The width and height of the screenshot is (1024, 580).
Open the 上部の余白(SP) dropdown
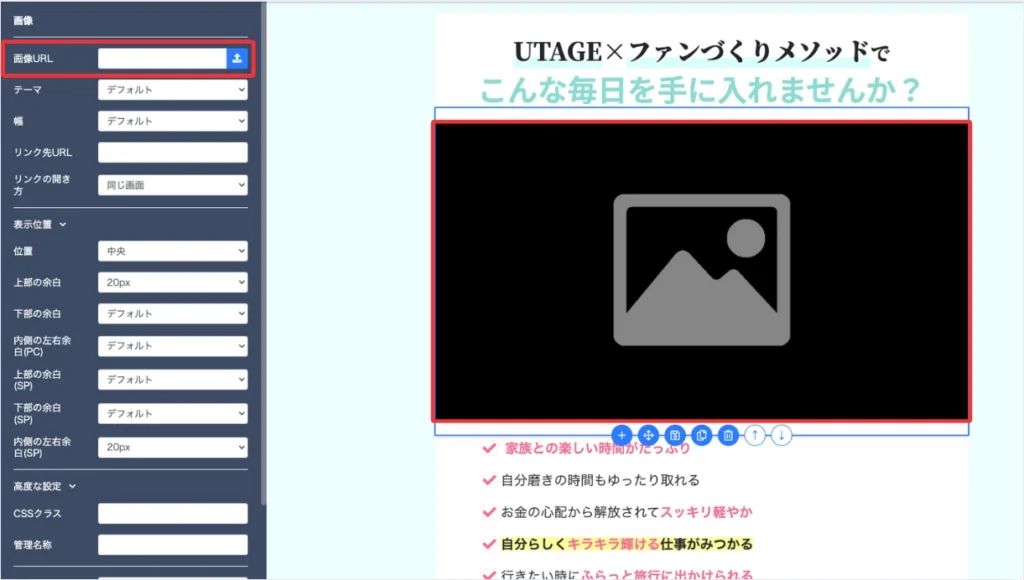click(172, 379)
